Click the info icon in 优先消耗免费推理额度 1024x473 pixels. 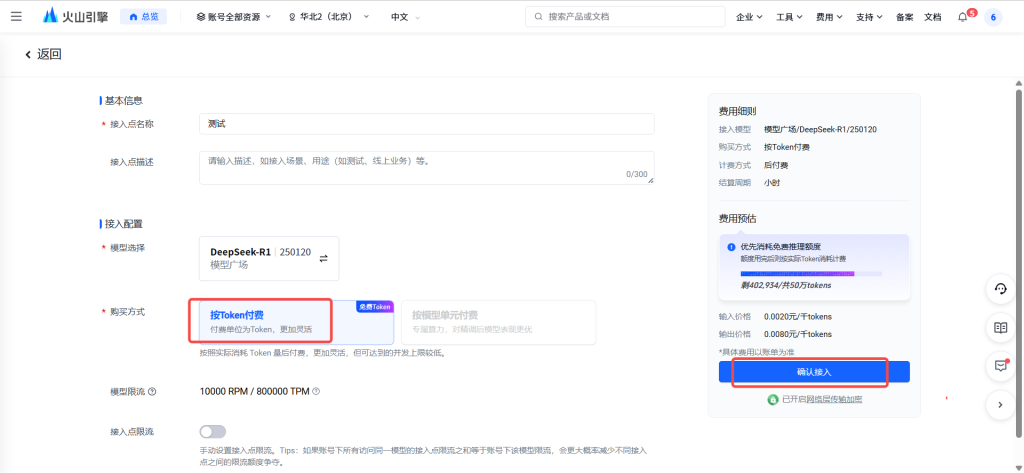click(731, 247)
